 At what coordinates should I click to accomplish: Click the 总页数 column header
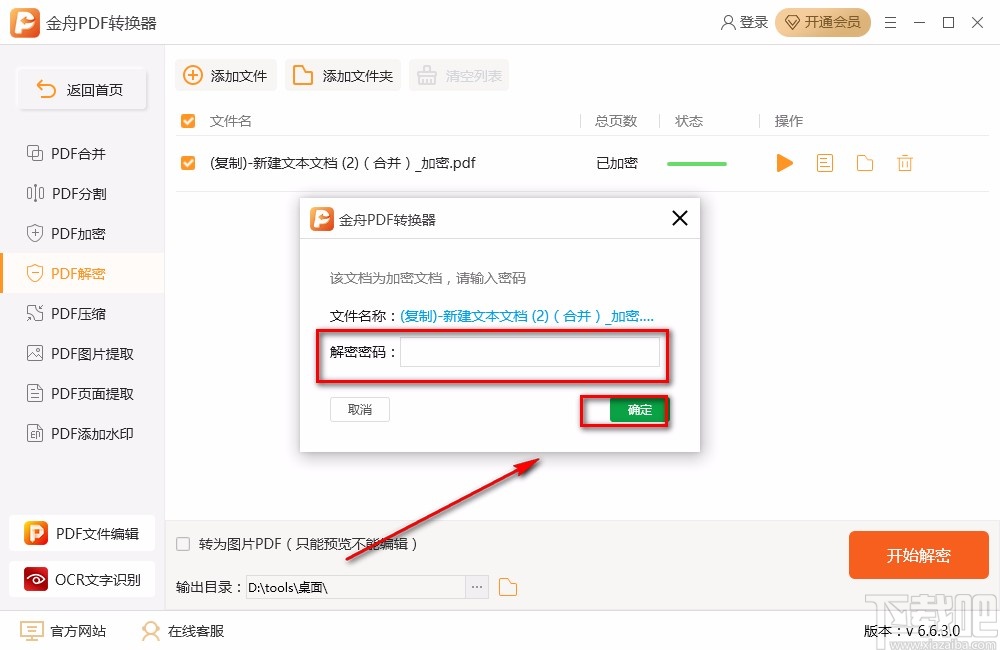(x=616, y=121)
